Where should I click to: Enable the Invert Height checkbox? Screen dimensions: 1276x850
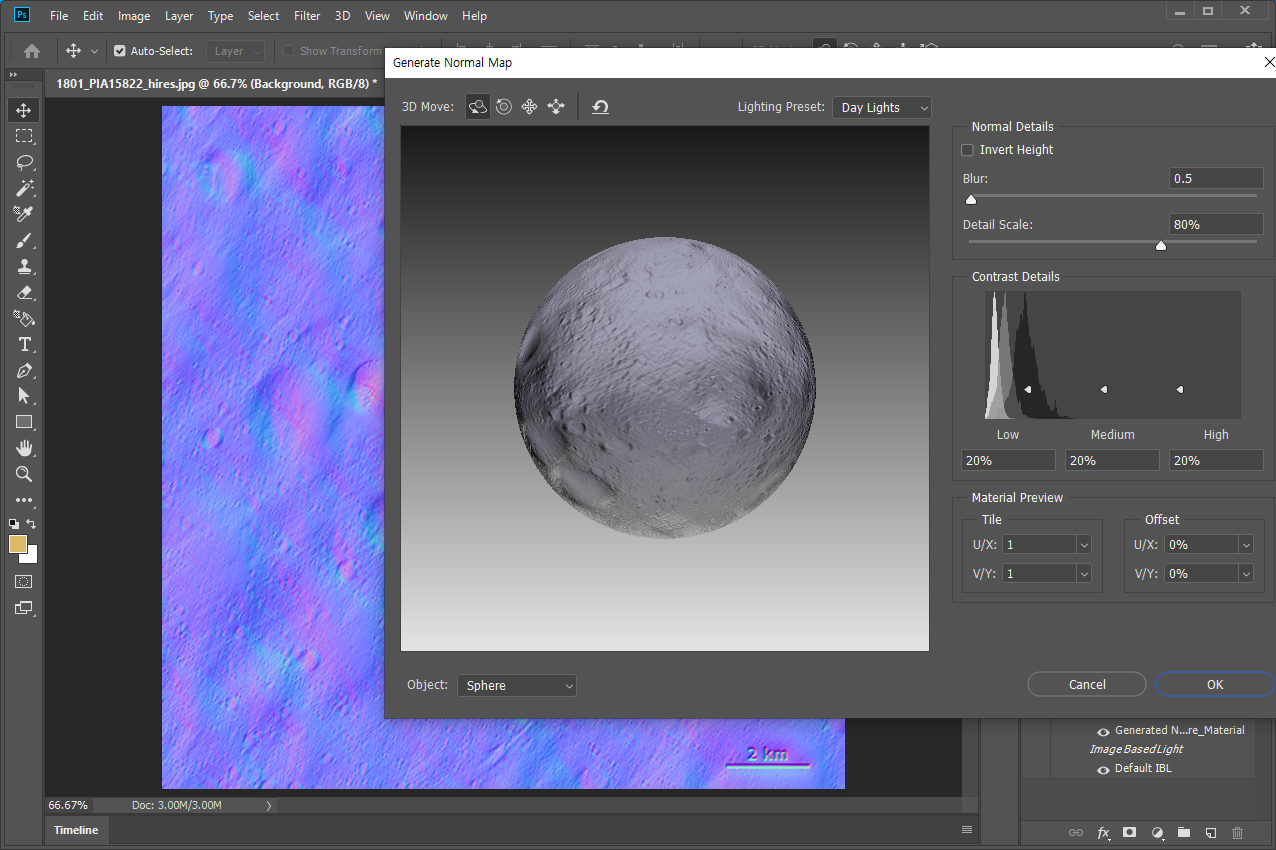[967, 150]
